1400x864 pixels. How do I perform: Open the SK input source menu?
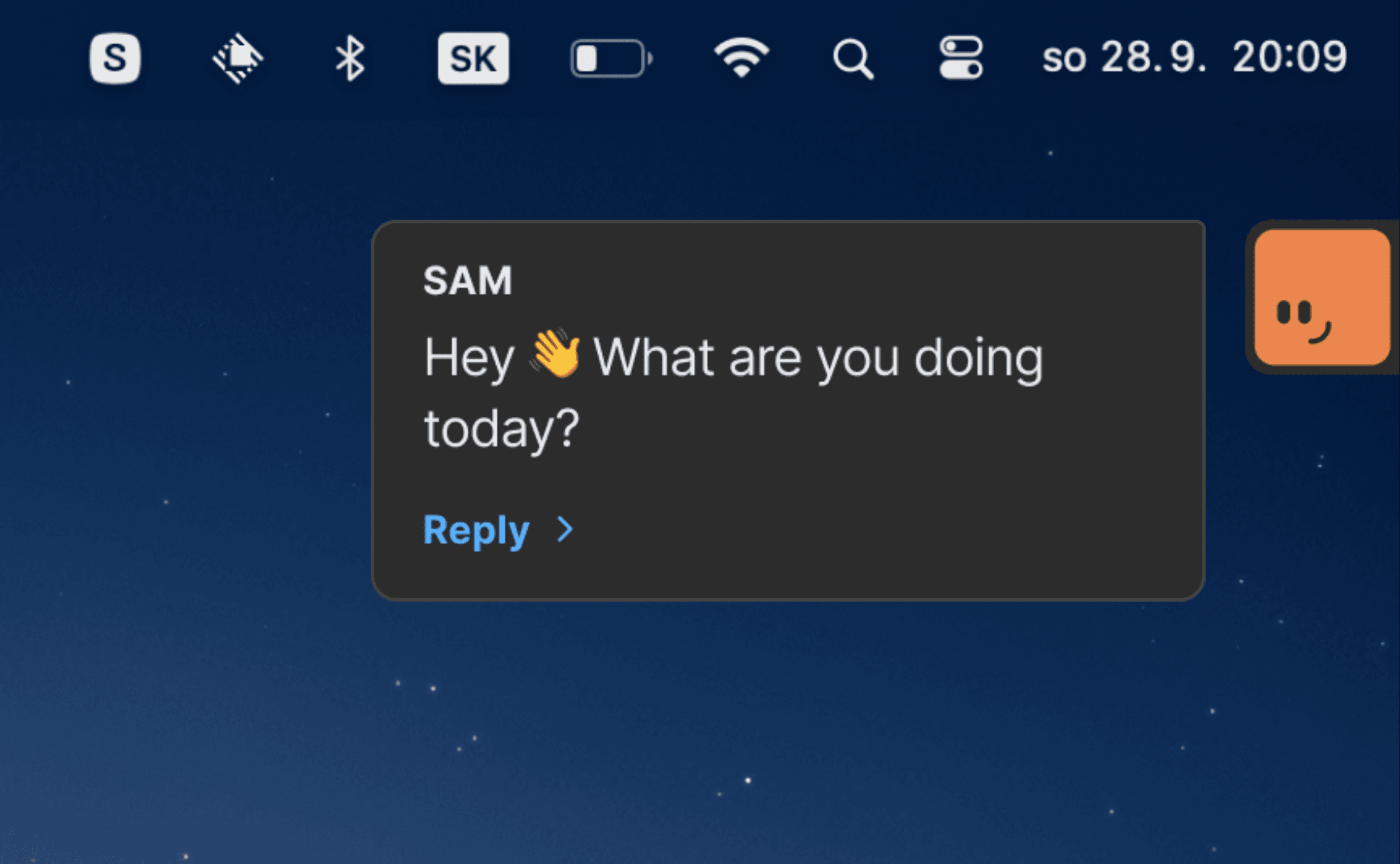pyautogui.click(x=473, y=58)
